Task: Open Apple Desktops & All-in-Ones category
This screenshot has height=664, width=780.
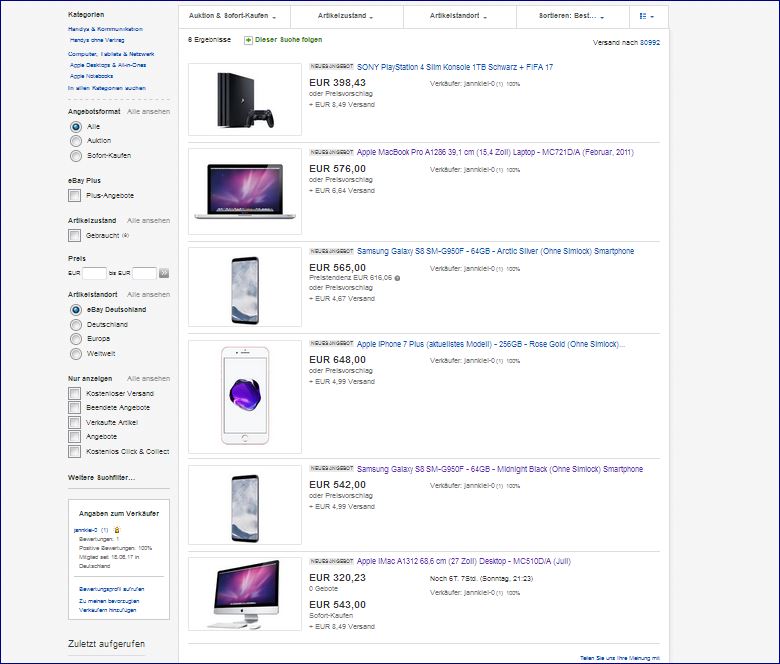Action: [x=108, y=65]
